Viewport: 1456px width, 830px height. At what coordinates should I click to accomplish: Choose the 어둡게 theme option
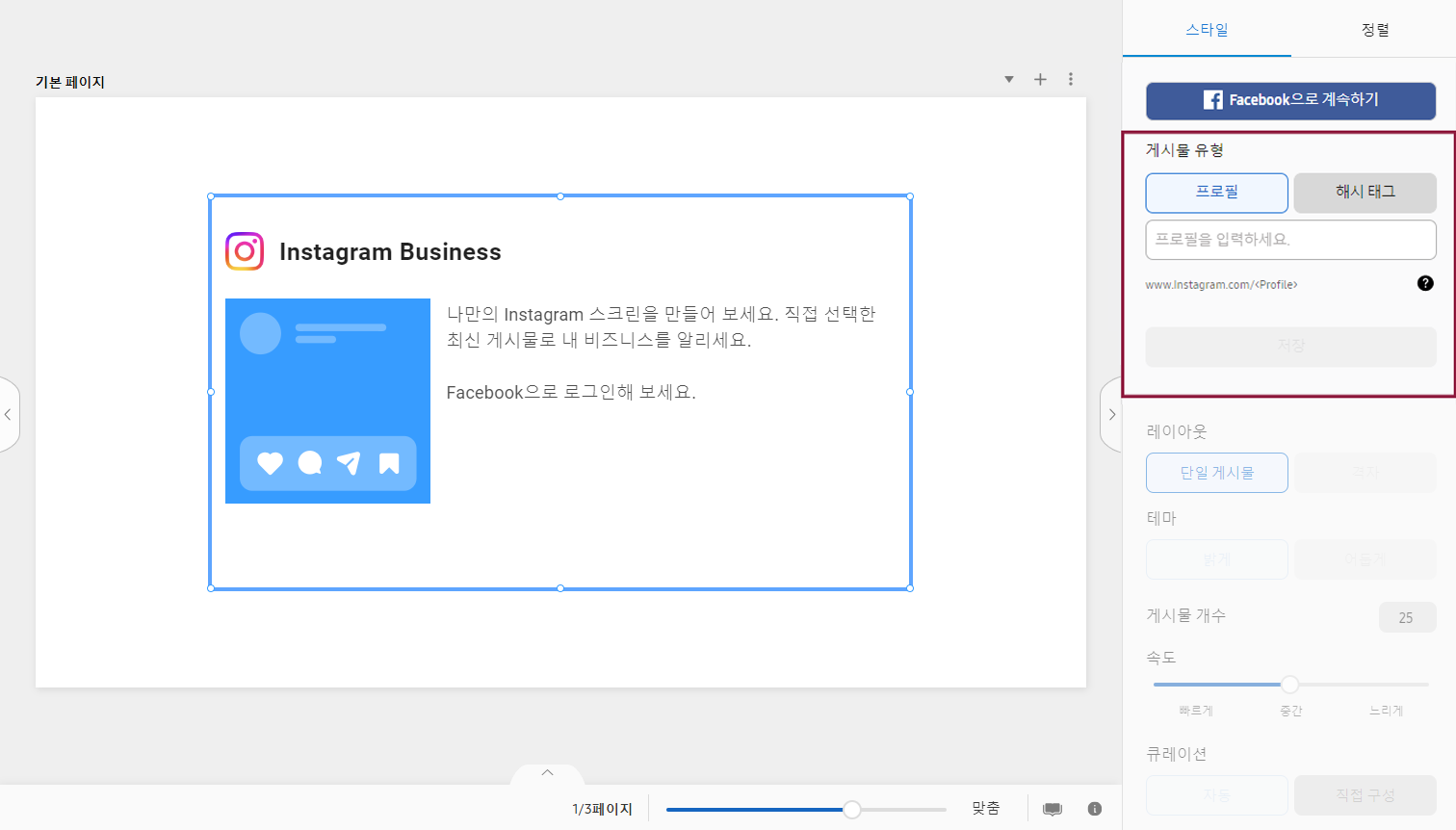tap(1365, 559)
